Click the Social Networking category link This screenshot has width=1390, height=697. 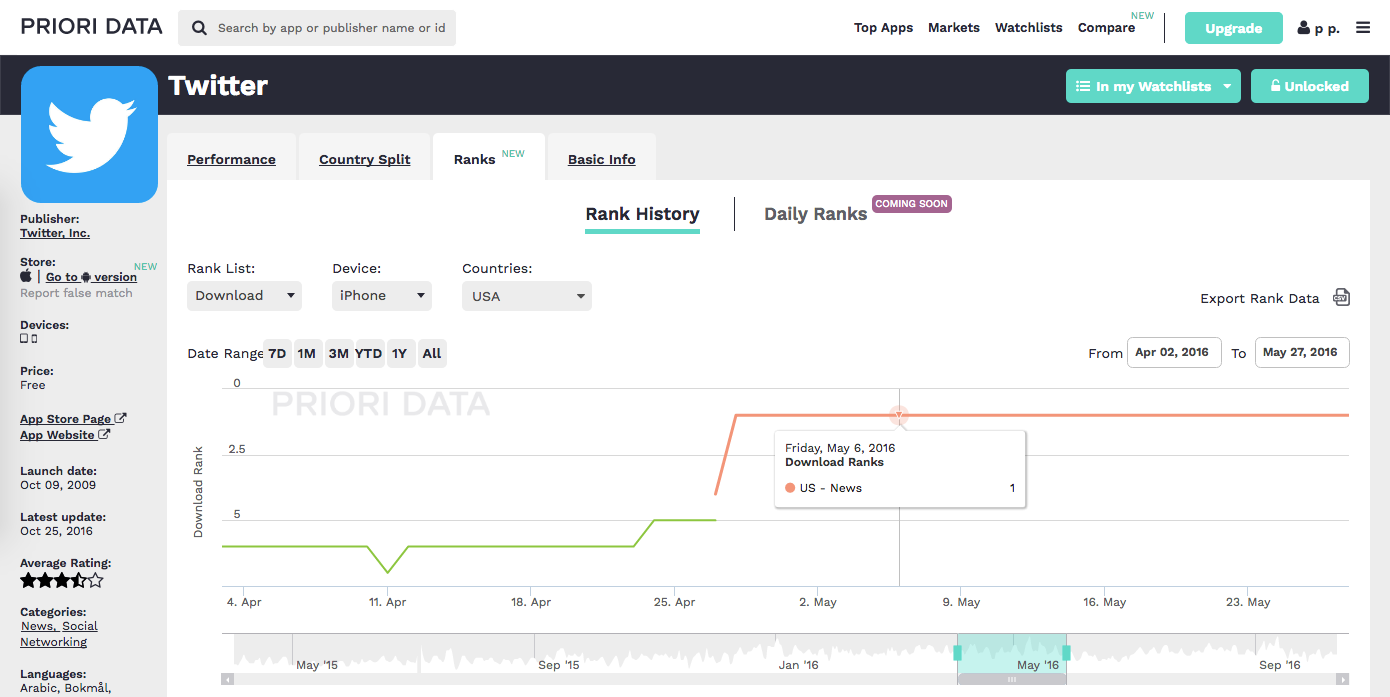pos(59,634)
